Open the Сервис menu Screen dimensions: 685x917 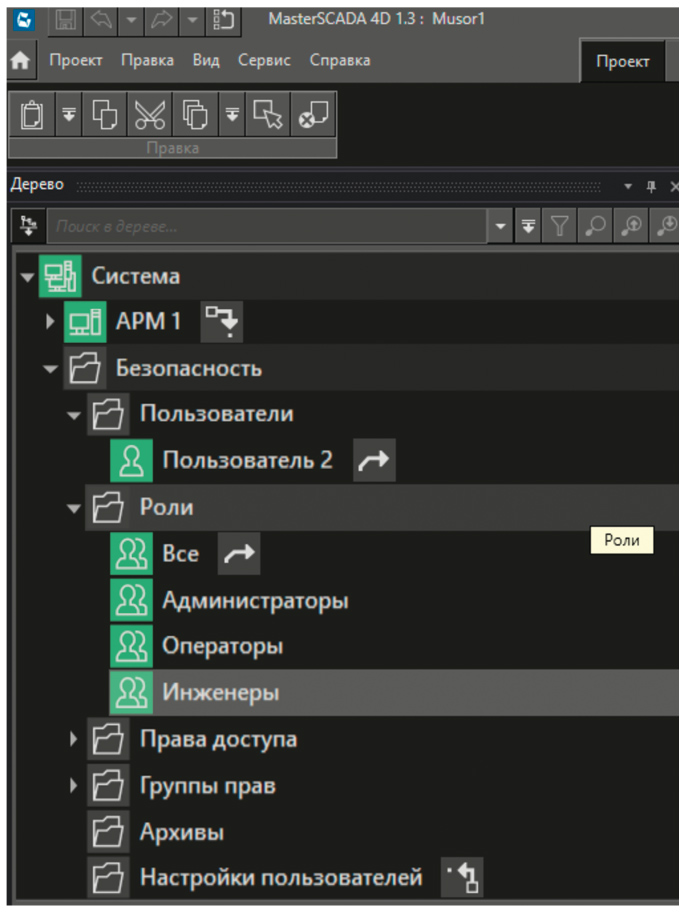(264, 60)
